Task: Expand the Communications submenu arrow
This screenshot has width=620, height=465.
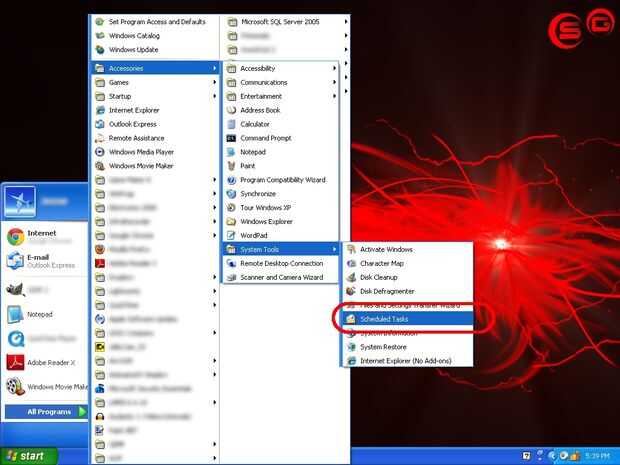Action: point(335,82)
